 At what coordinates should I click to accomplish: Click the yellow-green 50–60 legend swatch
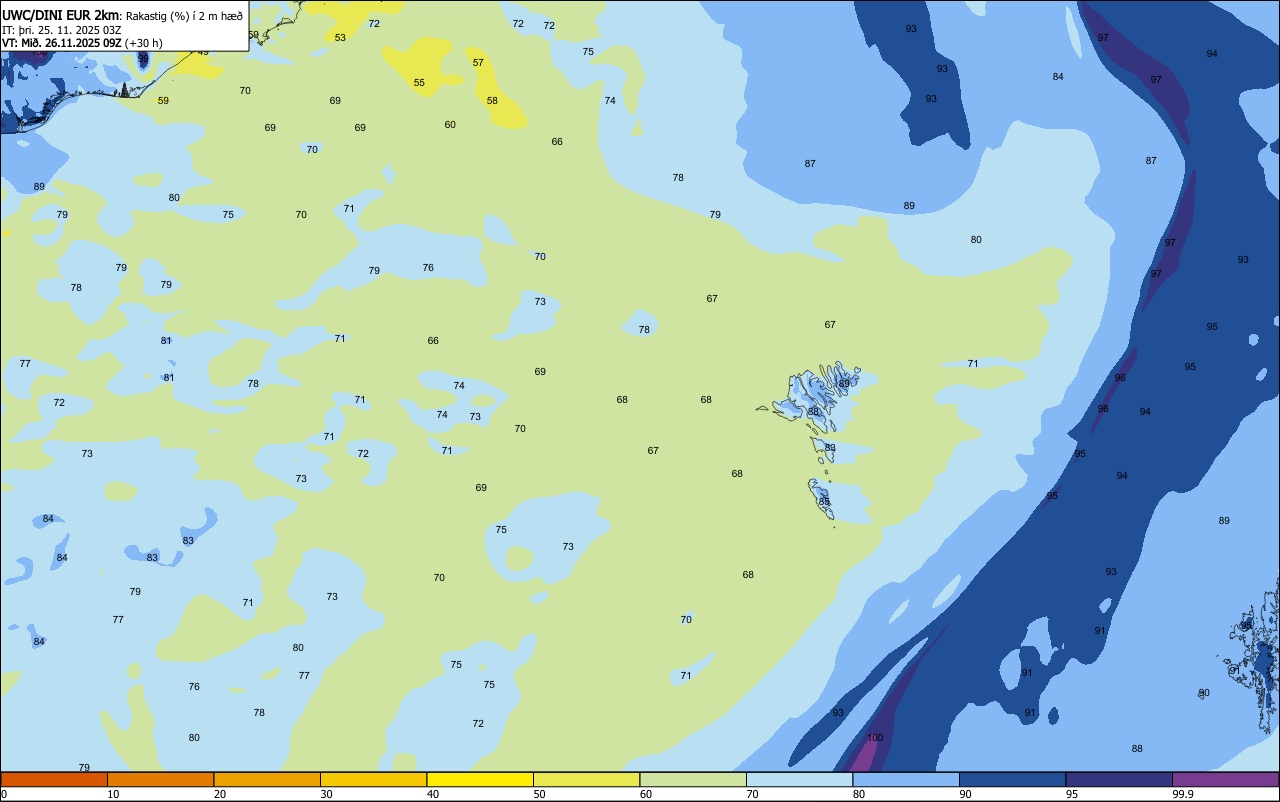[586, 779]
